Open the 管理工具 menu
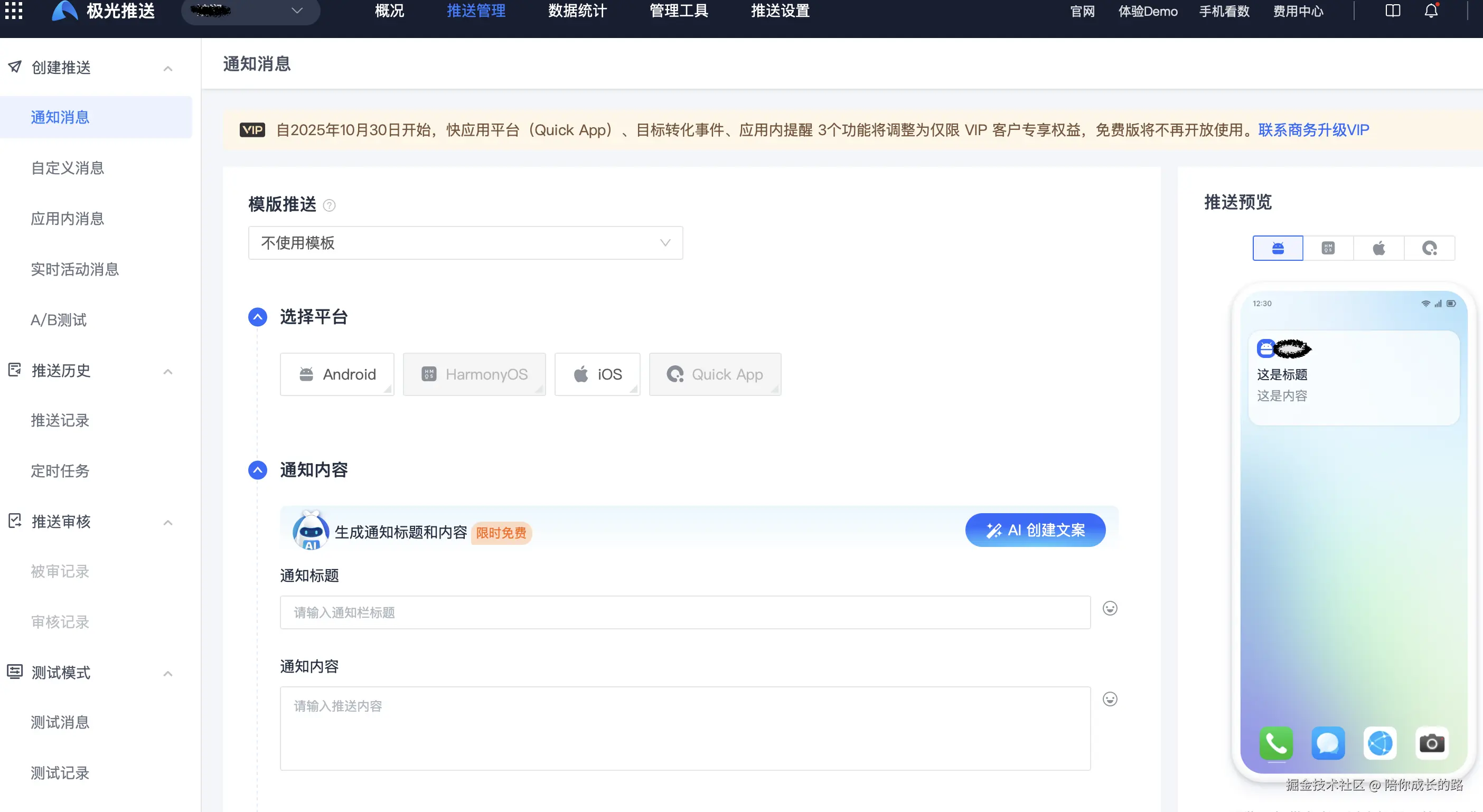1483x812 pixels. pyautogui.click(x=678, y=11)
